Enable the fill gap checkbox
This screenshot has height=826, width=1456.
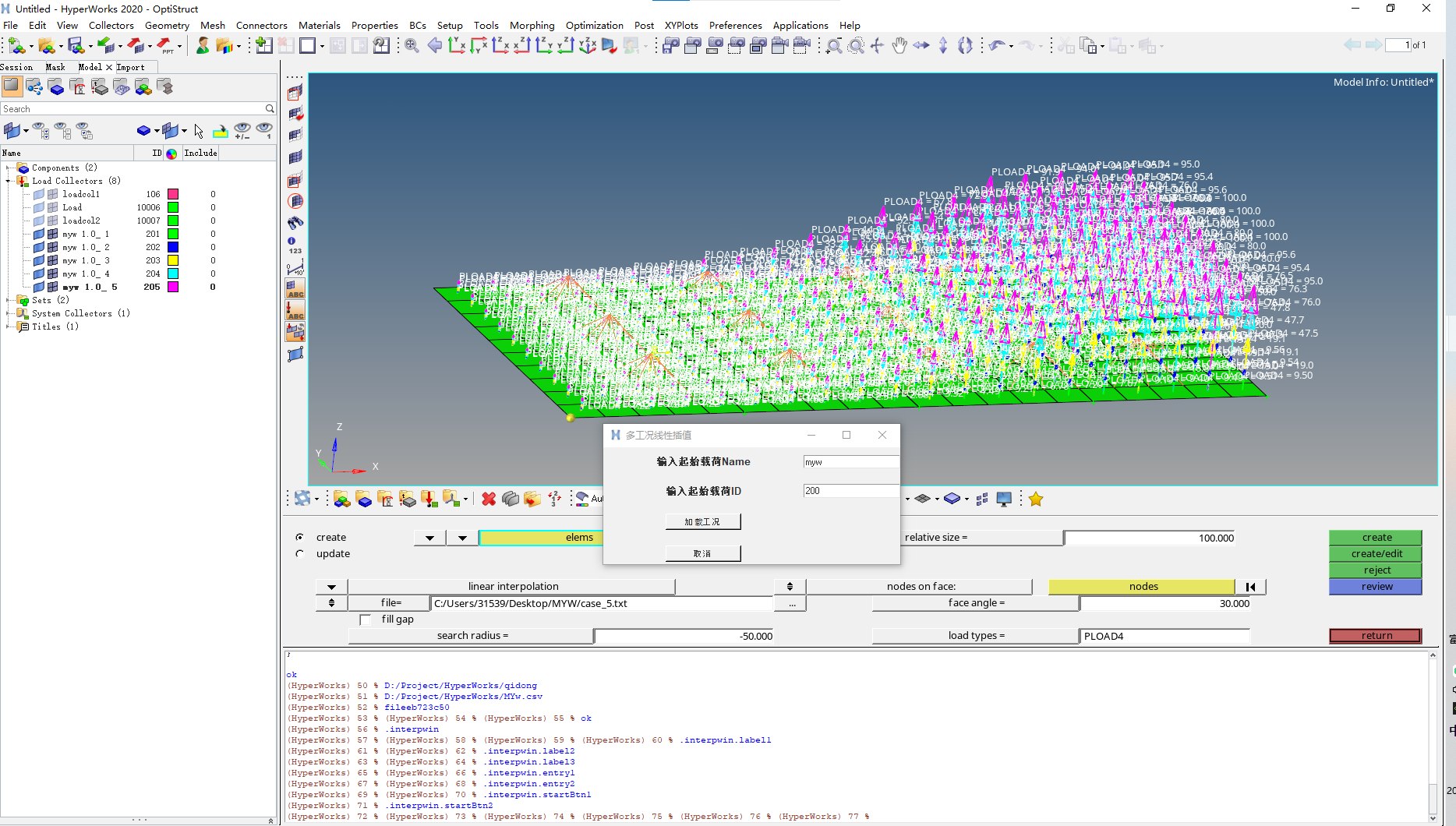[365, 619]
